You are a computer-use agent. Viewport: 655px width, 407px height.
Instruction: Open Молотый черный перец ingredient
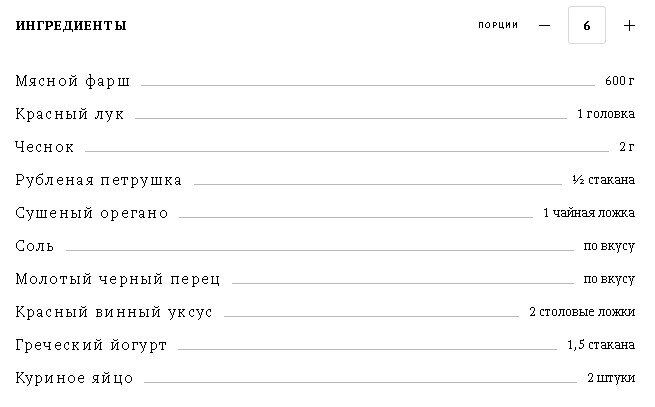pyautogui.click(x=118, y=279)
